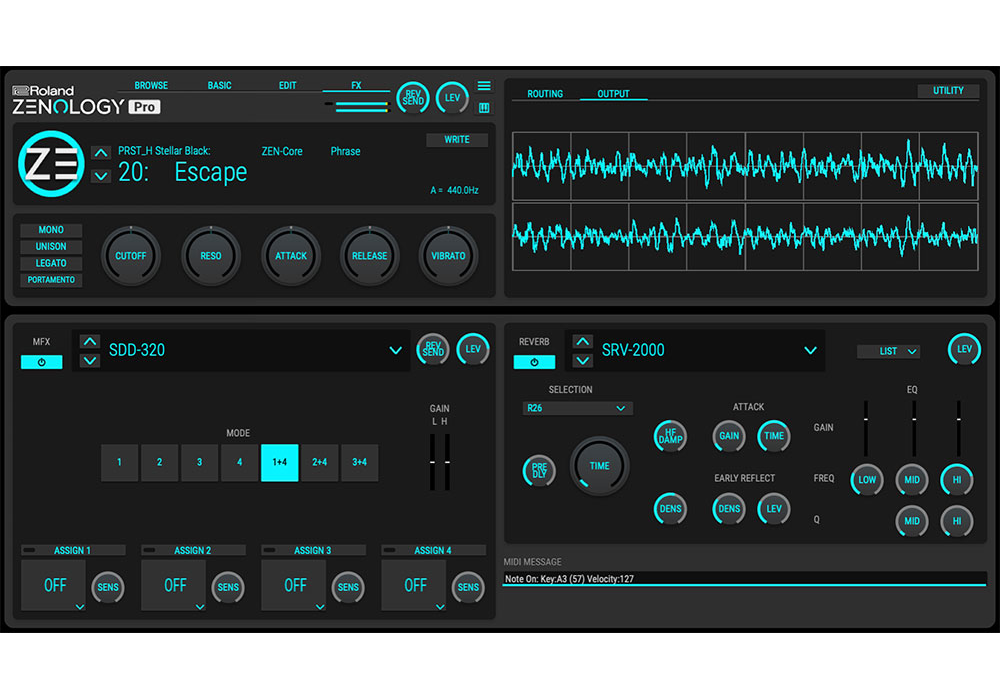Adjust the MFX GAIN L slider
1000x700 pixels.
click(x=432, y=462)
